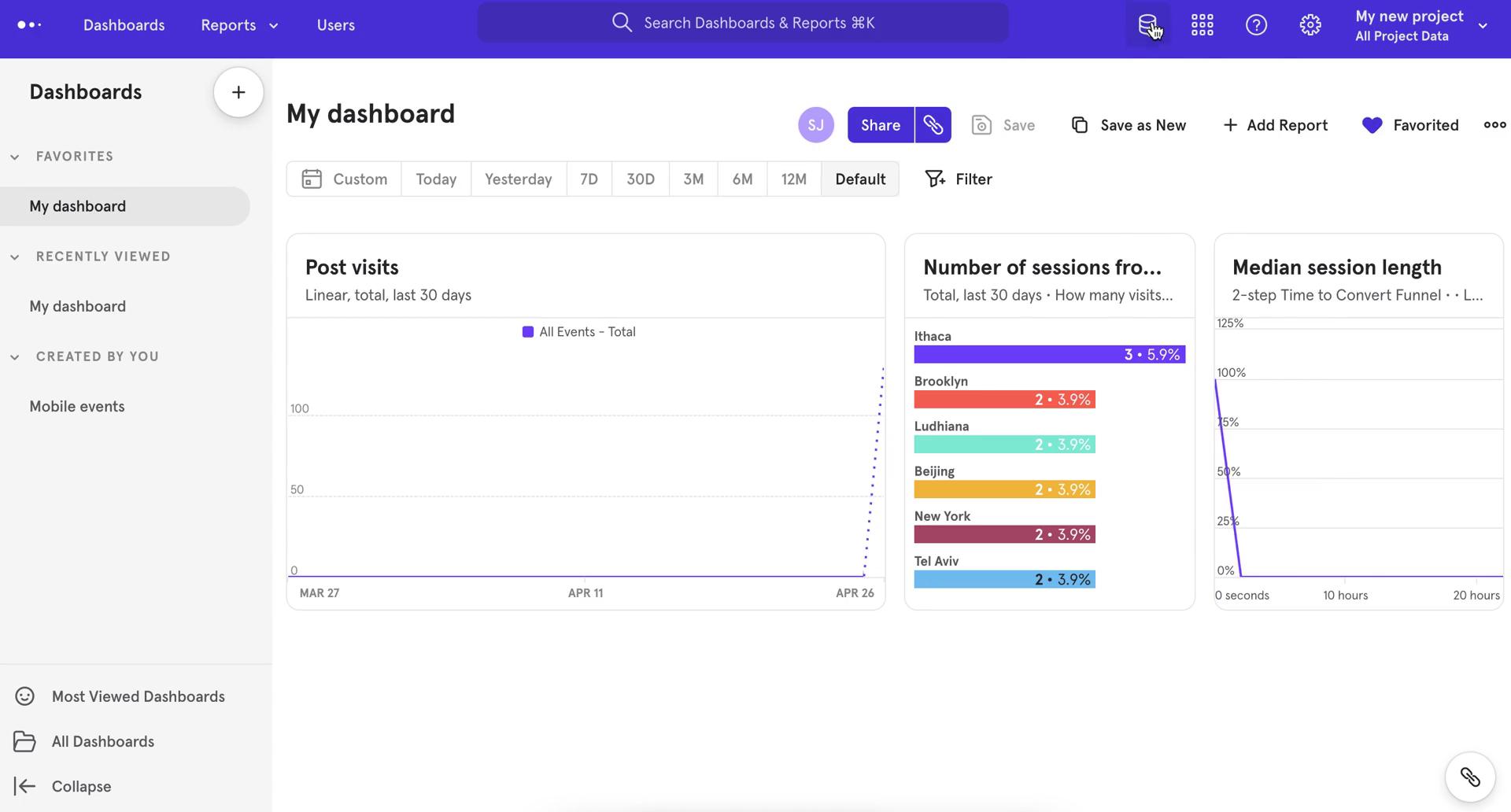Expand the Reports dropdown menu
The image size is (1511, 812).
point(273,24)
